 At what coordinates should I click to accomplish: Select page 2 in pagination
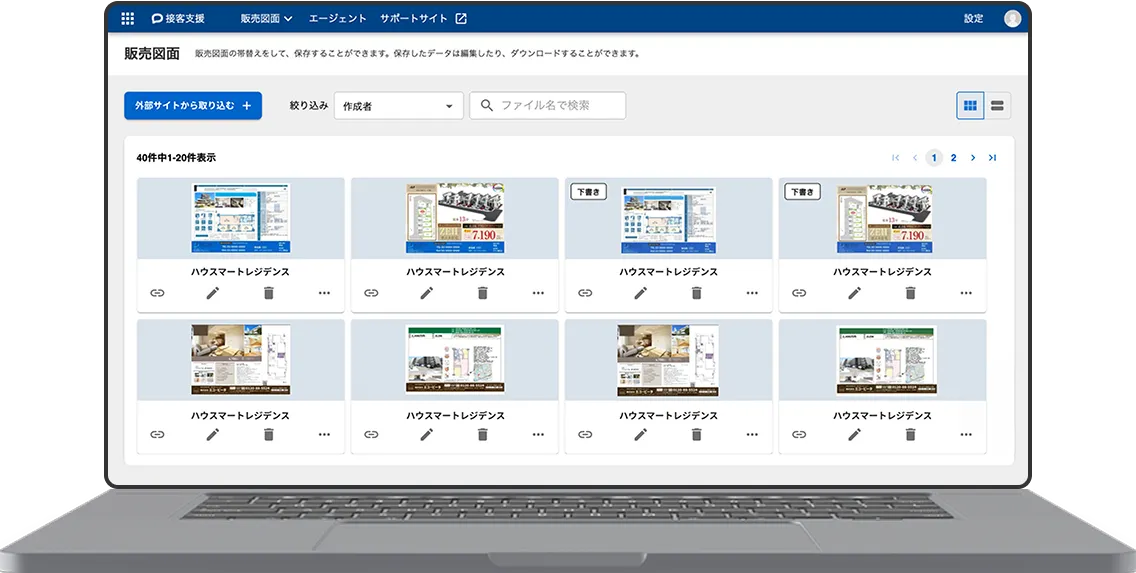coord(953,158)
